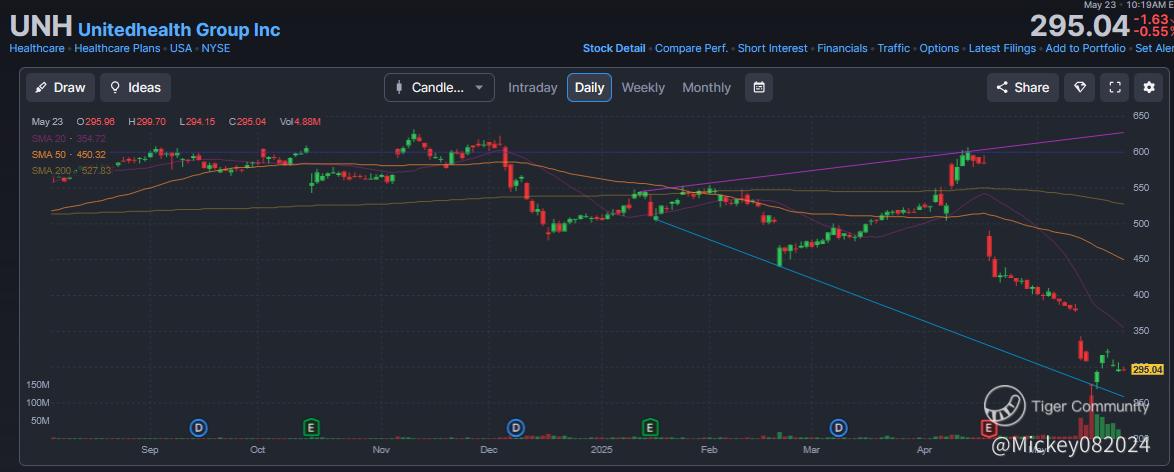This screenshot has width=1174, height=472.
Task: Open the Healthcare sector link
Action: [x=37, y=48]
